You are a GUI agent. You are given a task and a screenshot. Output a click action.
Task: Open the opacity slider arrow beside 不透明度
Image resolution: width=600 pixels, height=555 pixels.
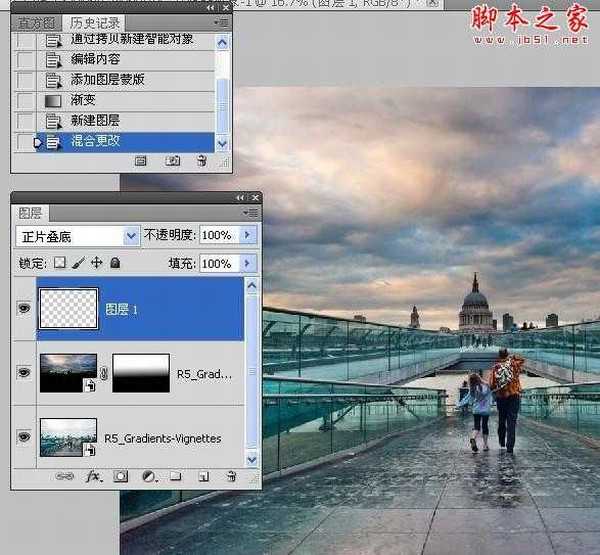coord(248,236)
